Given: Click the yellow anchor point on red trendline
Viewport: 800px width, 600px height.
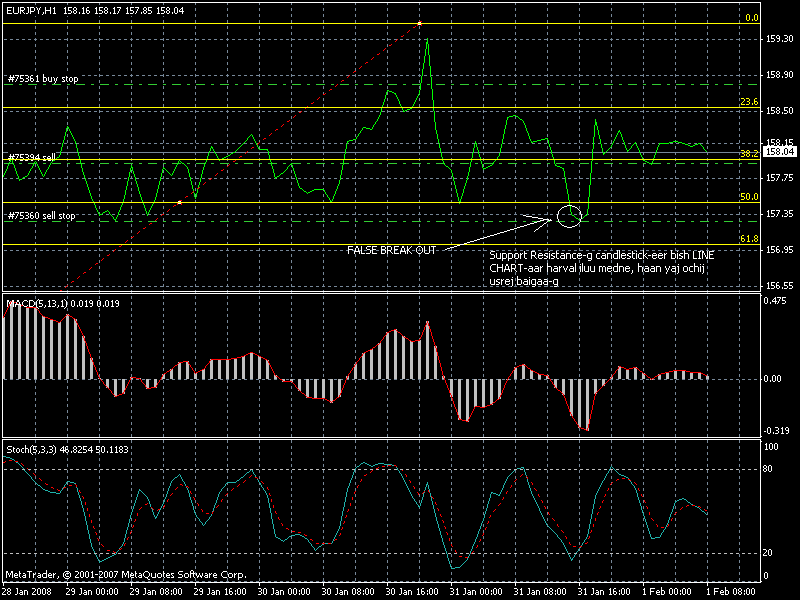Looking at the screenshot, I should coord(179,203).
